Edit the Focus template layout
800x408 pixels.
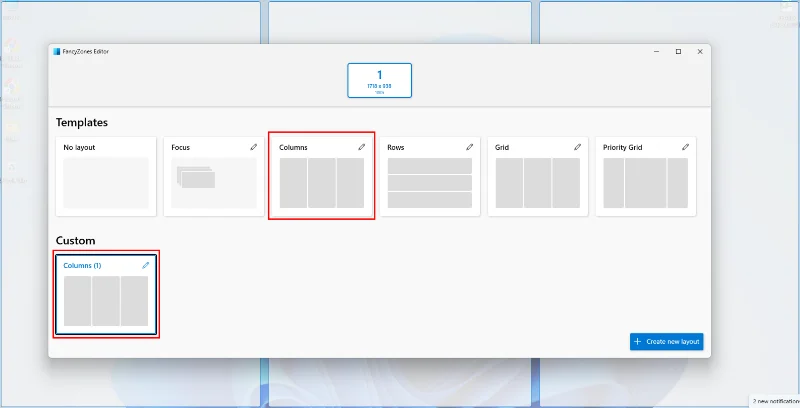point(254,147)
